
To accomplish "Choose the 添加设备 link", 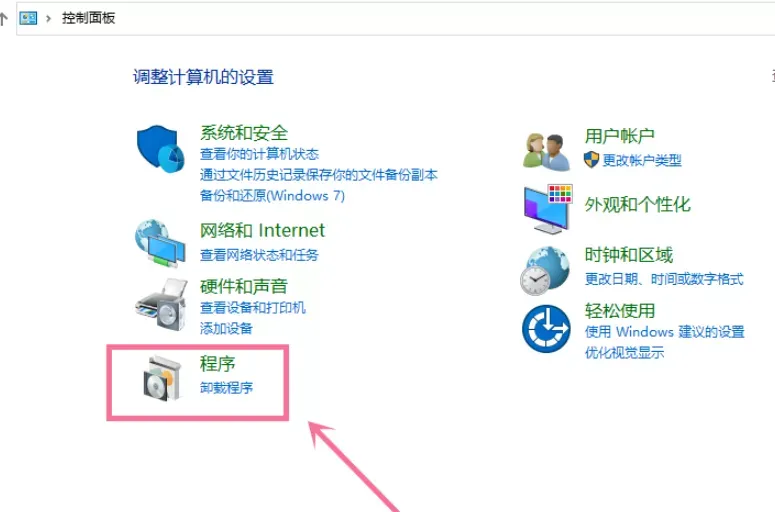I will pos(226,329).
